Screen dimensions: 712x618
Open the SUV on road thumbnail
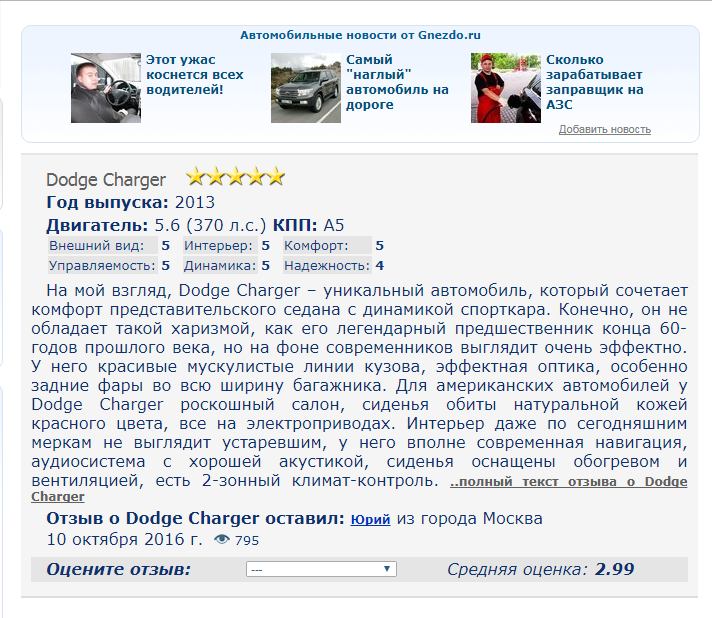point(306,88)
